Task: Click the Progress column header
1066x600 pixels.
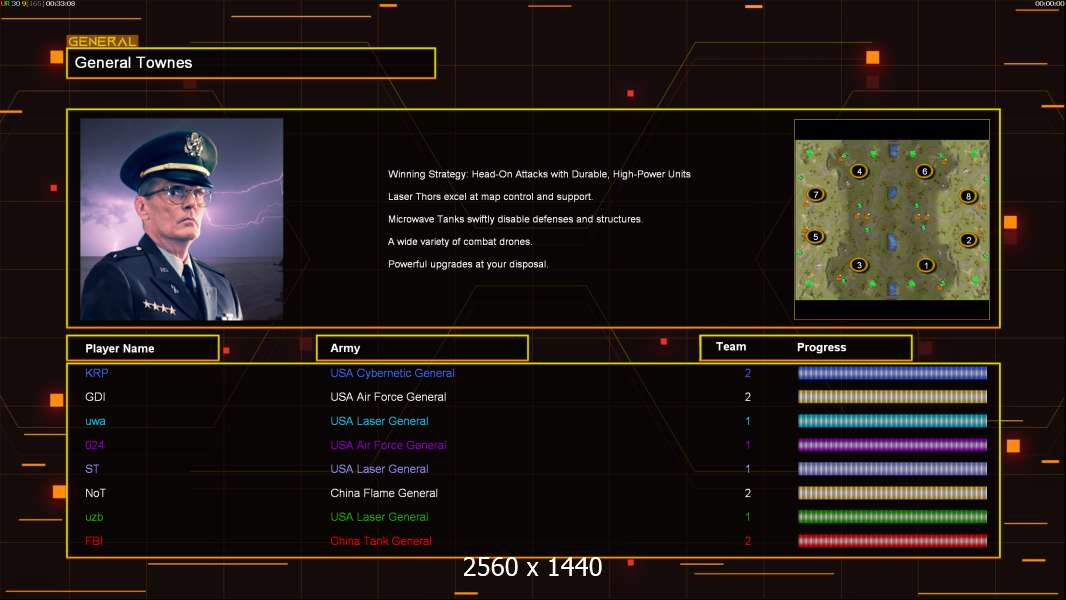Action: tap(821, 347)
